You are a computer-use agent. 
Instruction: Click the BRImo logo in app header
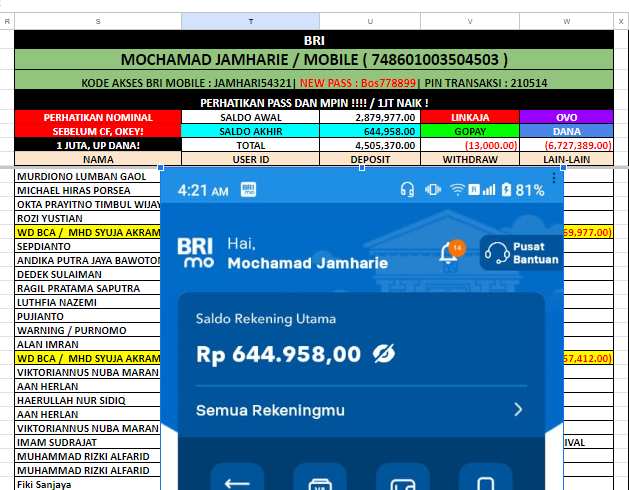tap(195, 252)
